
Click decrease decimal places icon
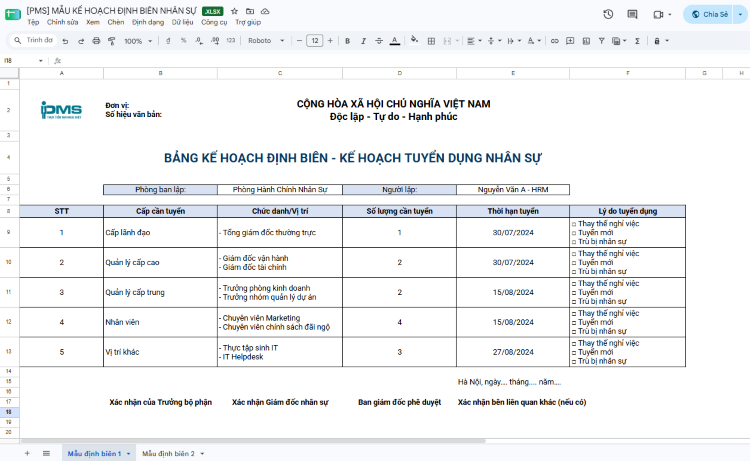coord(199,41)
